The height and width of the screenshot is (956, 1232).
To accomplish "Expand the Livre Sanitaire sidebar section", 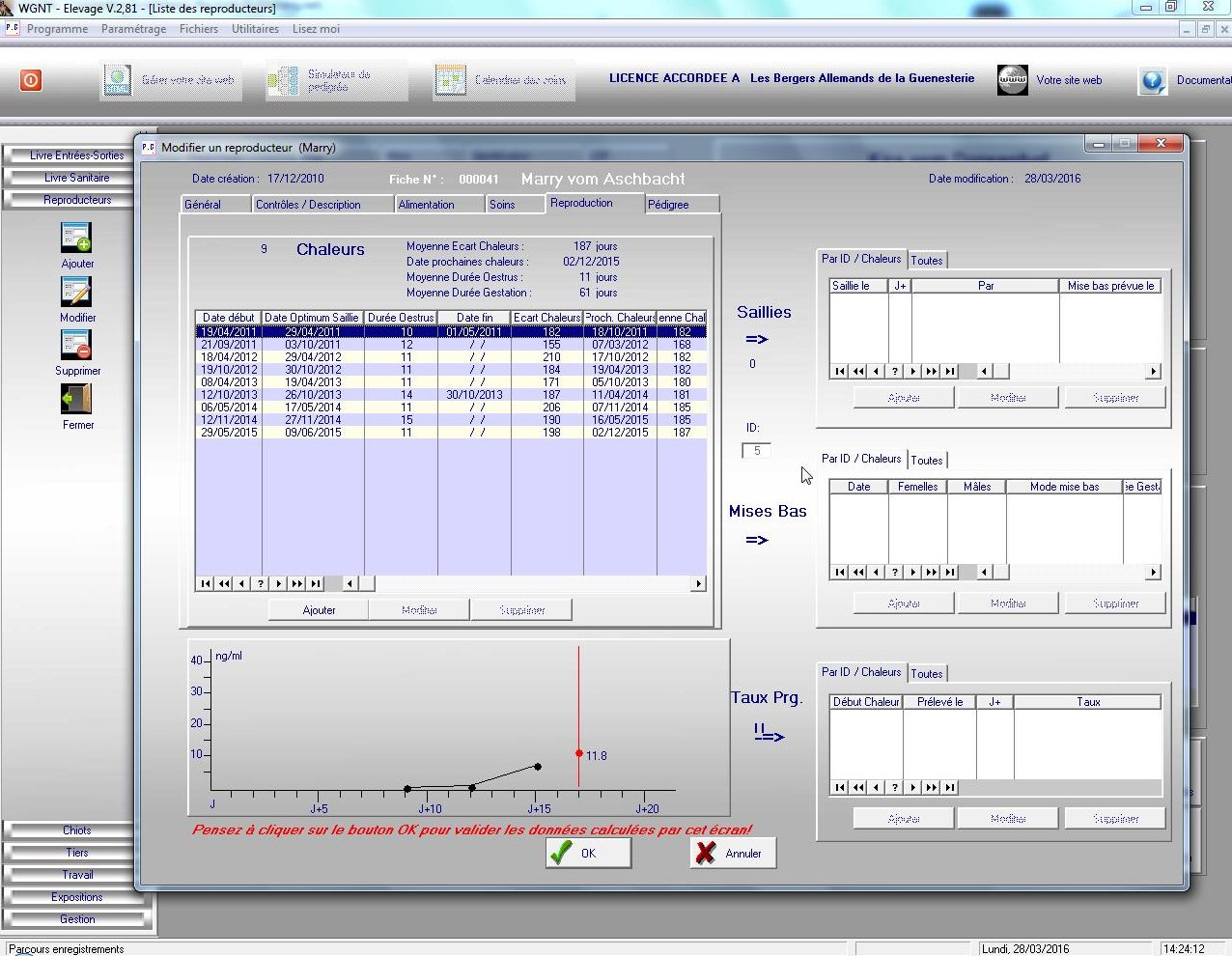I will click(76, 178).
